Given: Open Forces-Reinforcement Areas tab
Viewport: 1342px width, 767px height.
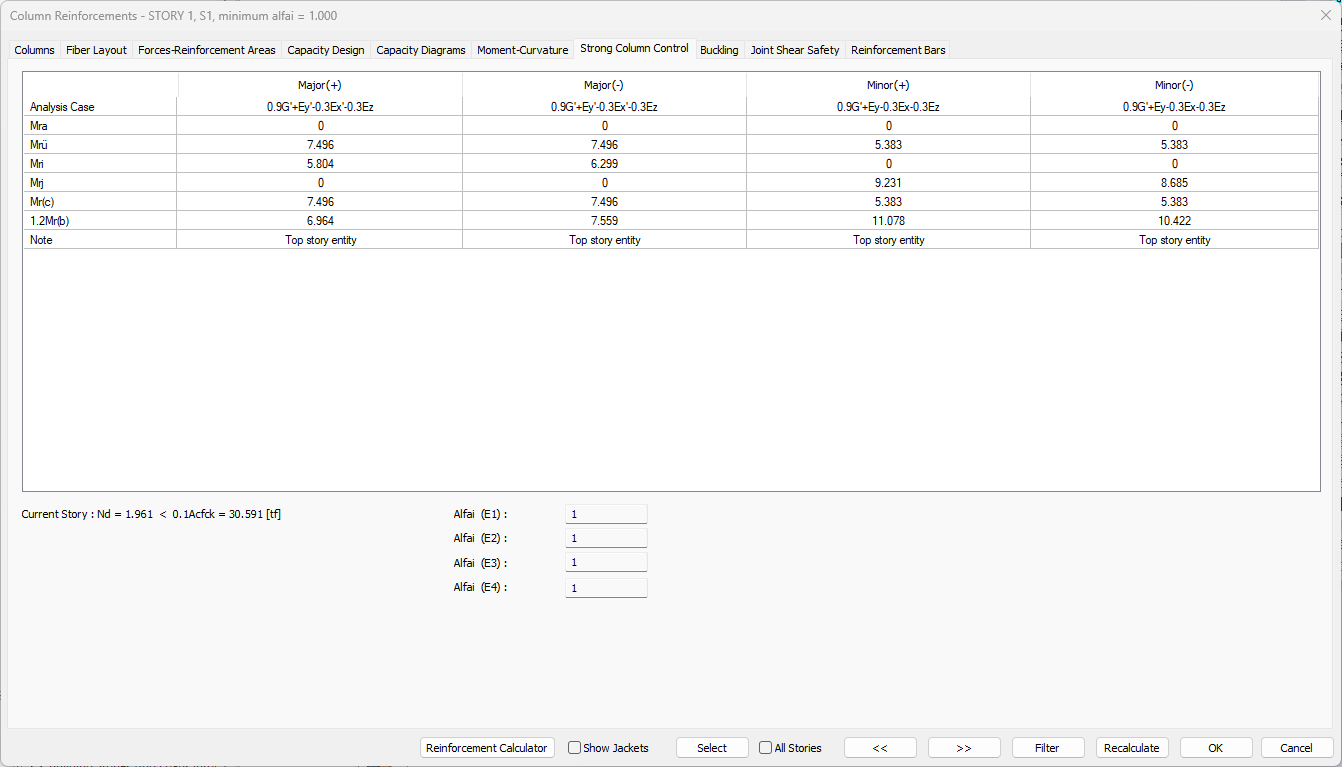Looking at the screenshot, I should [206, 50].
